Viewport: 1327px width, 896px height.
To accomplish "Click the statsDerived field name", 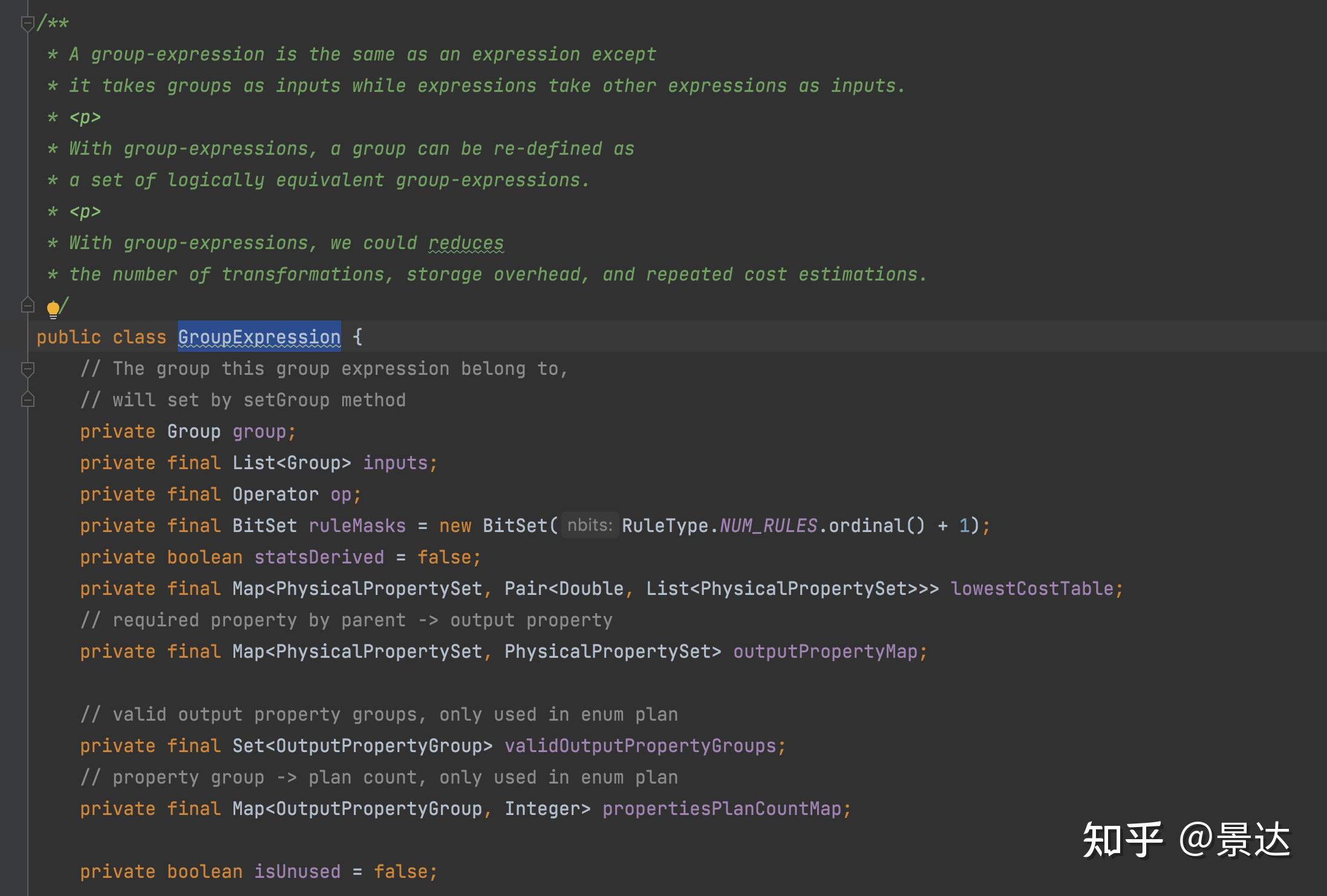I will click(319, 557).
